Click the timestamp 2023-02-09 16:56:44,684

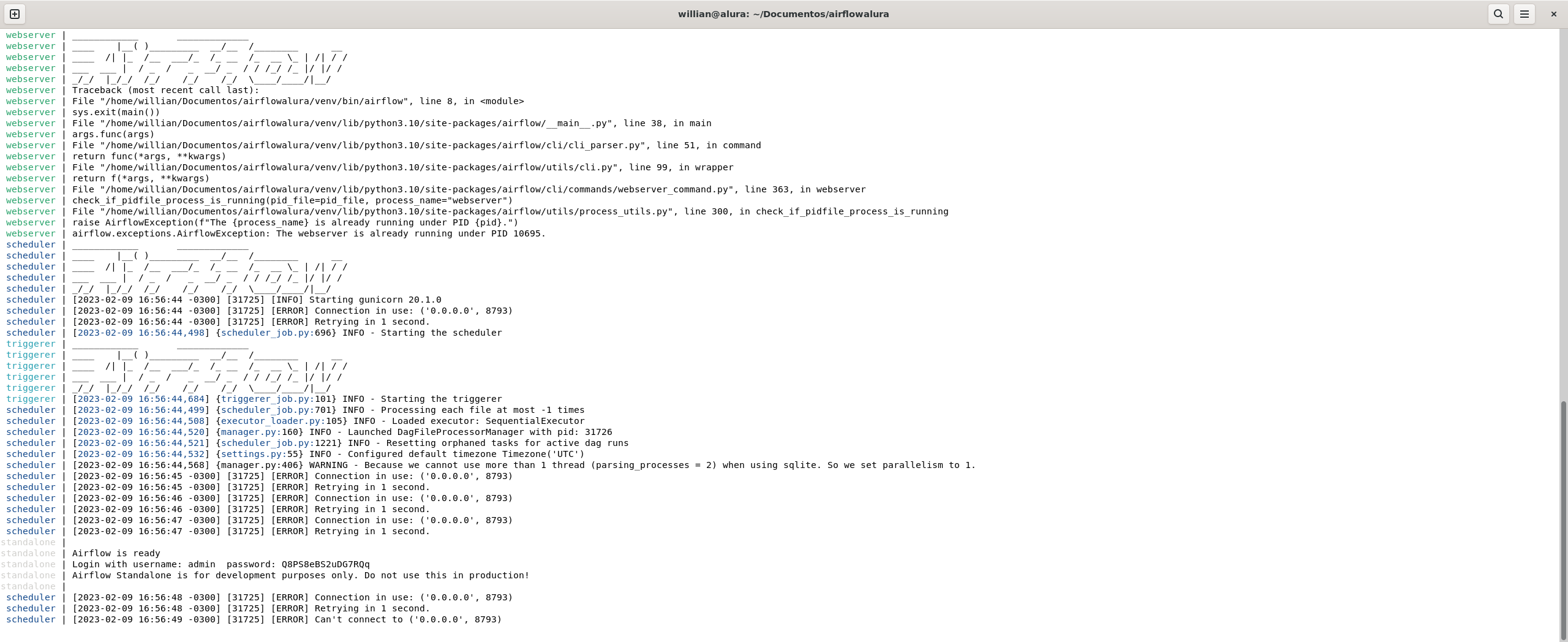pos(141,399)
